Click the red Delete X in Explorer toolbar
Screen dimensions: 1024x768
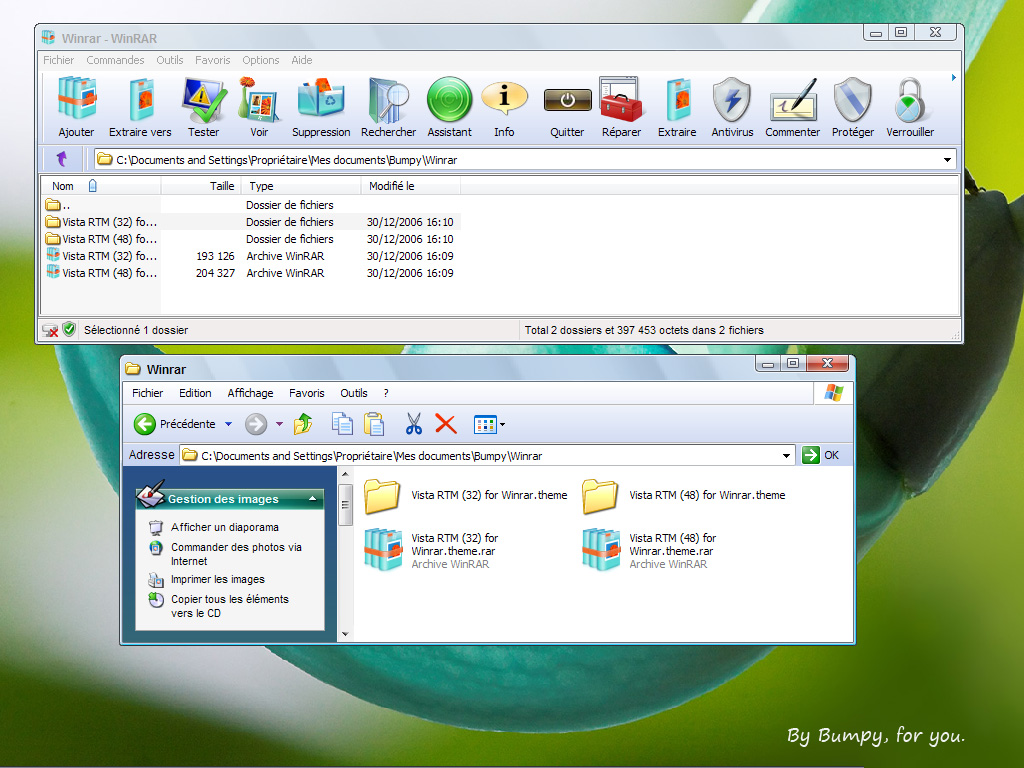tap(446, 424)
